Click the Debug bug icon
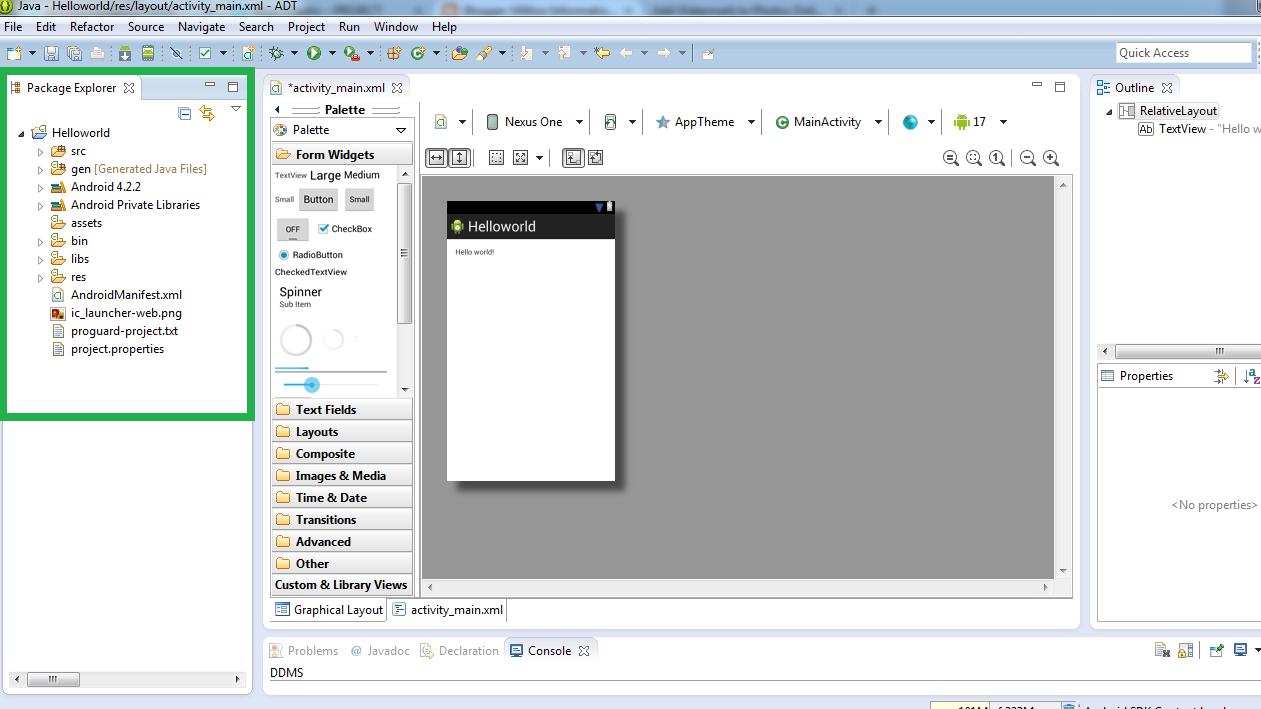 click(x=277, y=53)
